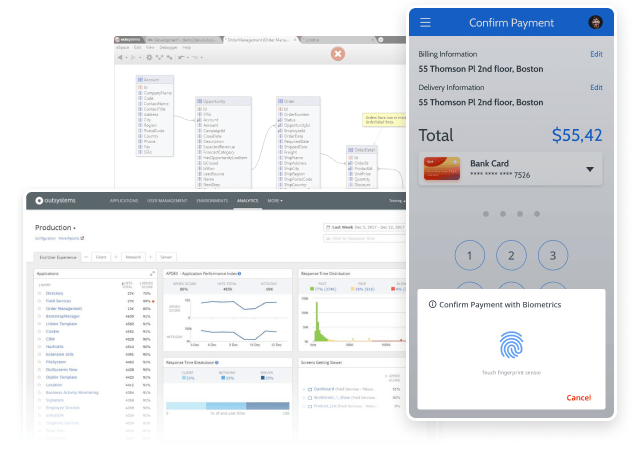Click the info icon beside Response Time Breakdown

tap(217, 363)
